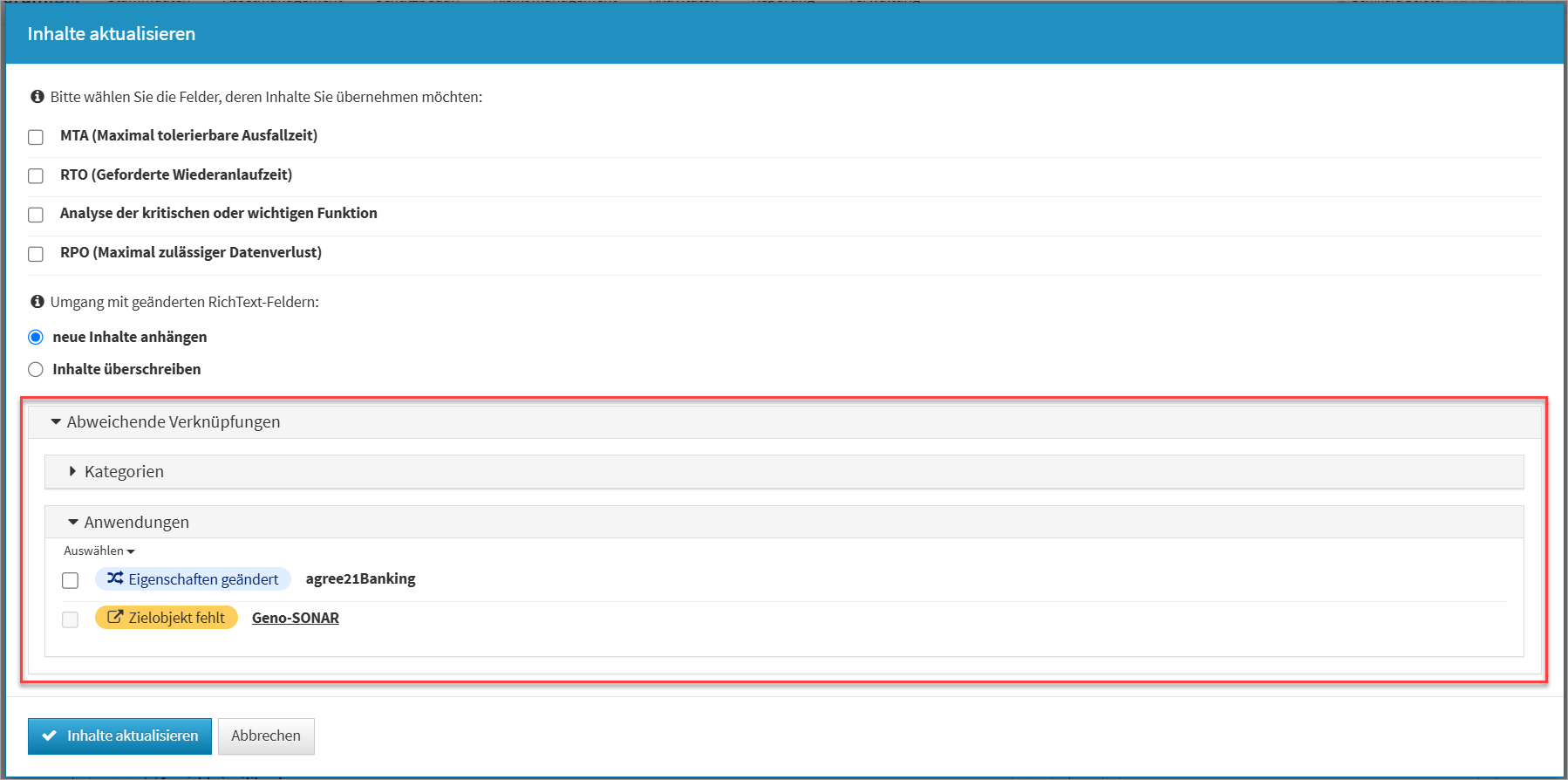Select the 'Inhalte überschreiben' radio option

[x=36, y=369]
